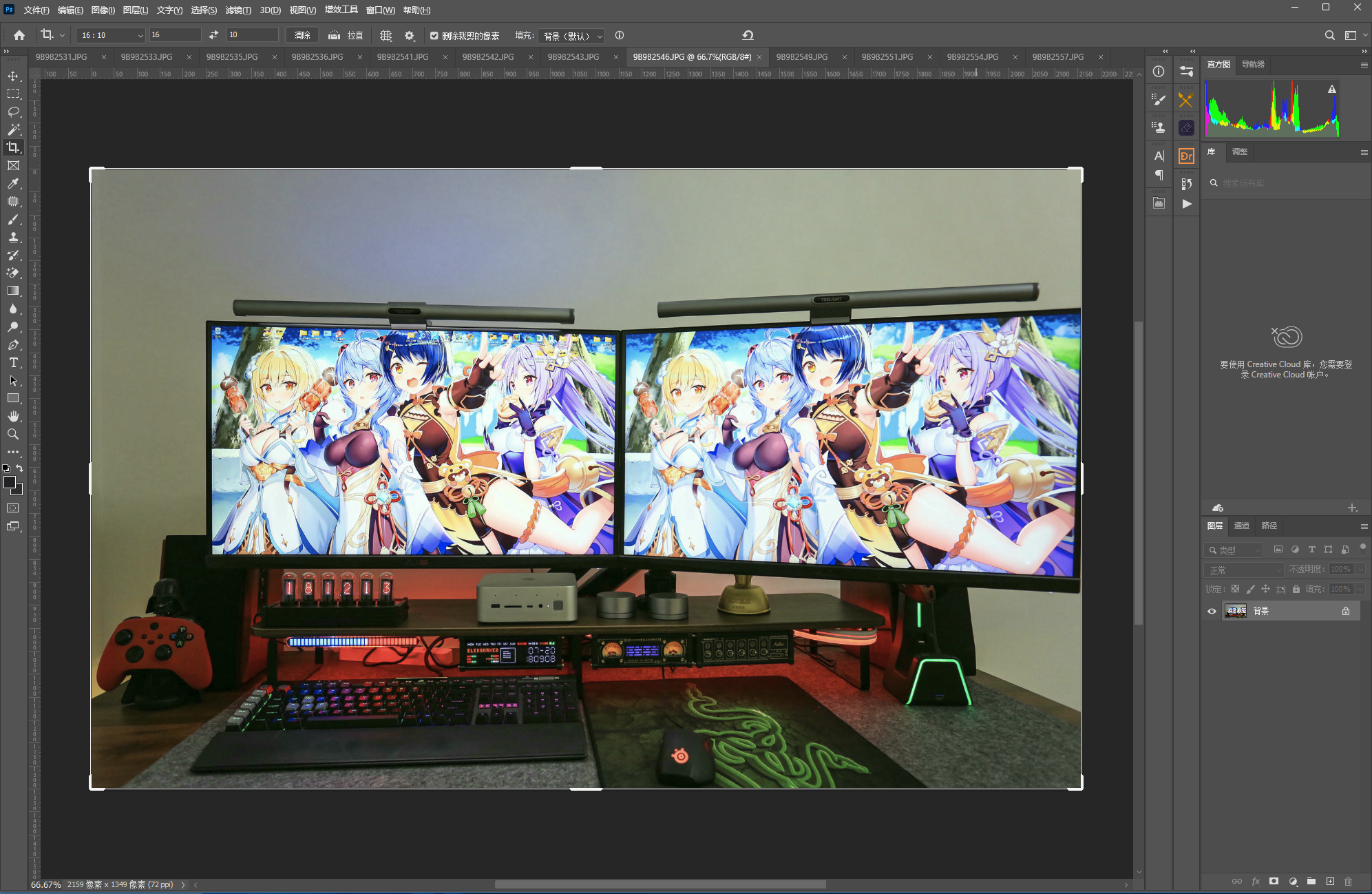Open the layer blend mode 正常 dropdown

(1245, 570)
